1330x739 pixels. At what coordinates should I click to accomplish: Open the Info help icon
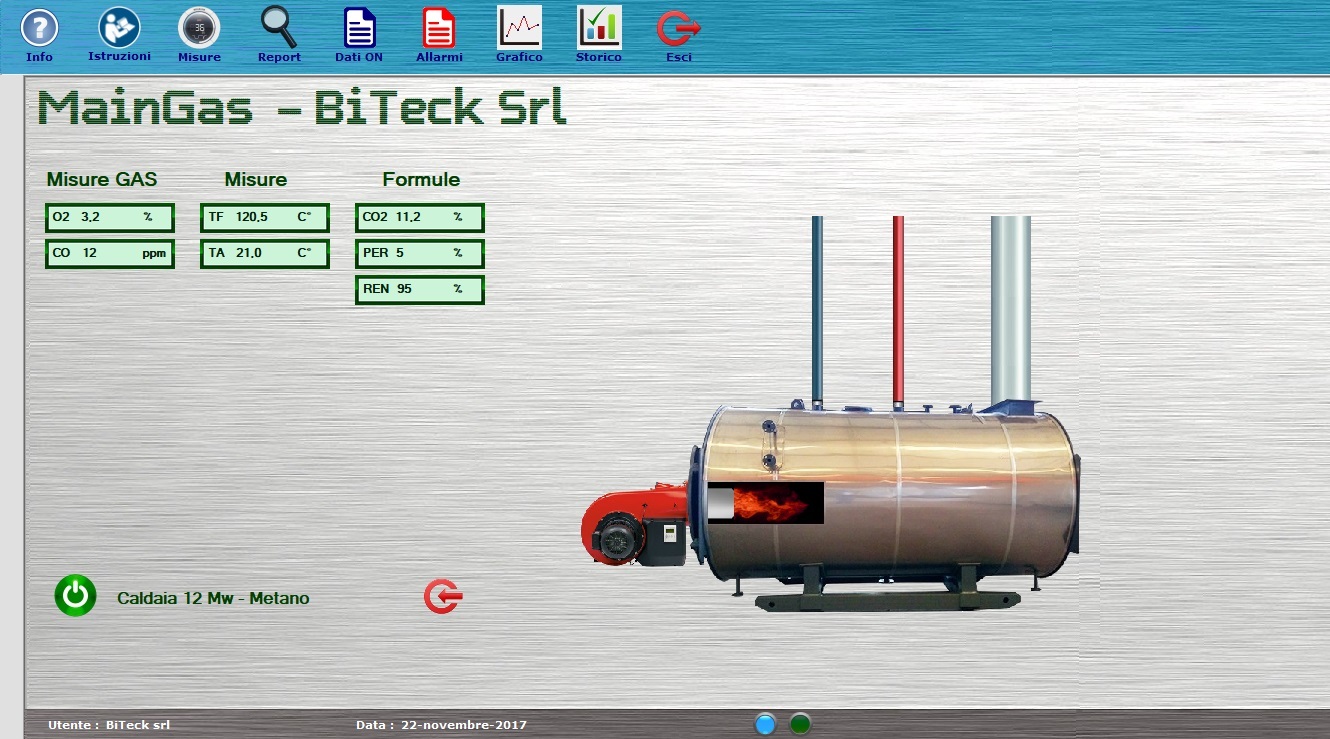click(40, 28)
